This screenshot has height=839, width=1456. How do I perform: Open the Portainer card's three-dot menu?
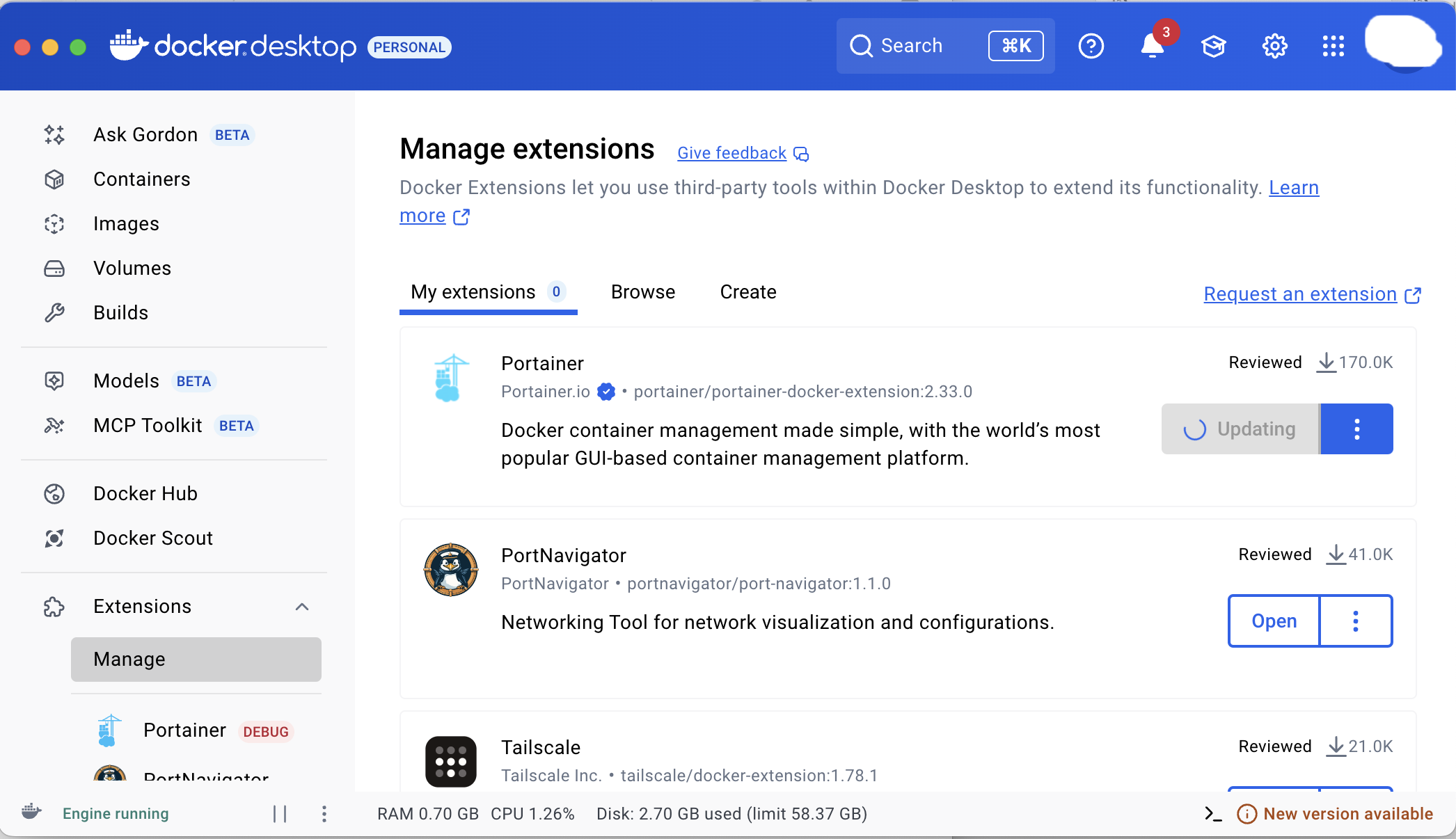1356,429
